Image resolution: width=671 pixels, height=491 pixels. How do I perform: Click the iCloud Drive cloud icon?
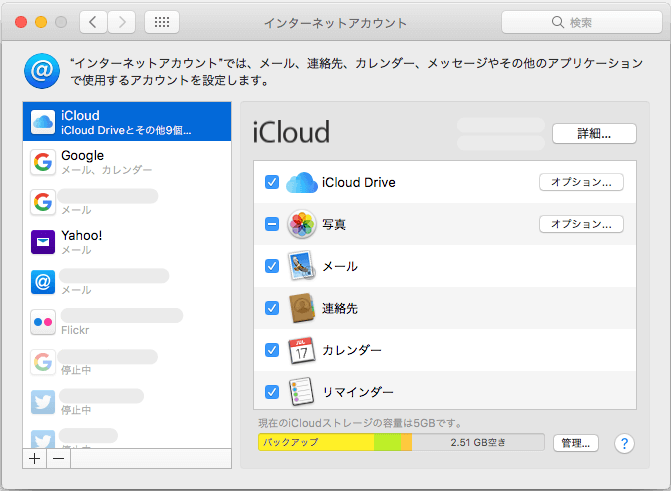click(302, 182)
